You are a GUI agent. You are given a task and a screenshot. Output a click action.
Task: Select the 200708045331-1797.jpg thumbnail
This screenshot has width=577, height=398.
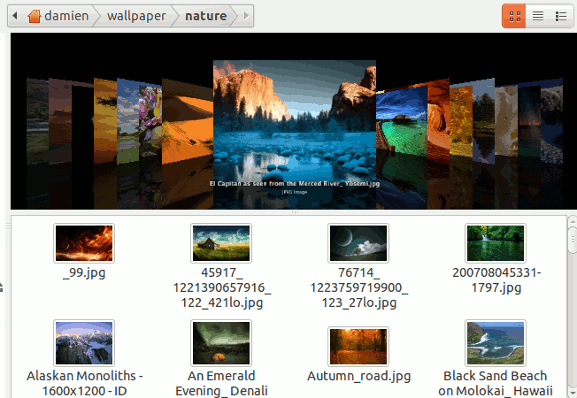pyautogui.click(x=495, y=243)
